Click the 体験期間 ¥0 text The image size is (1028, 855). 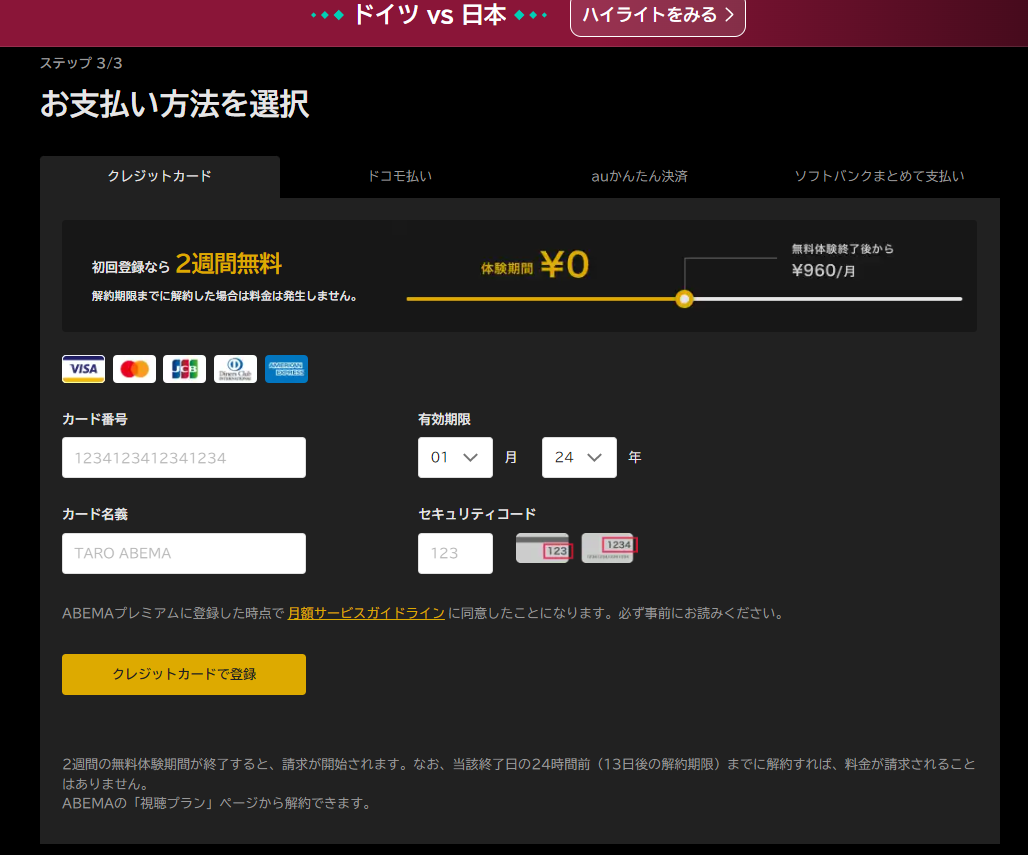coord(535,265)
